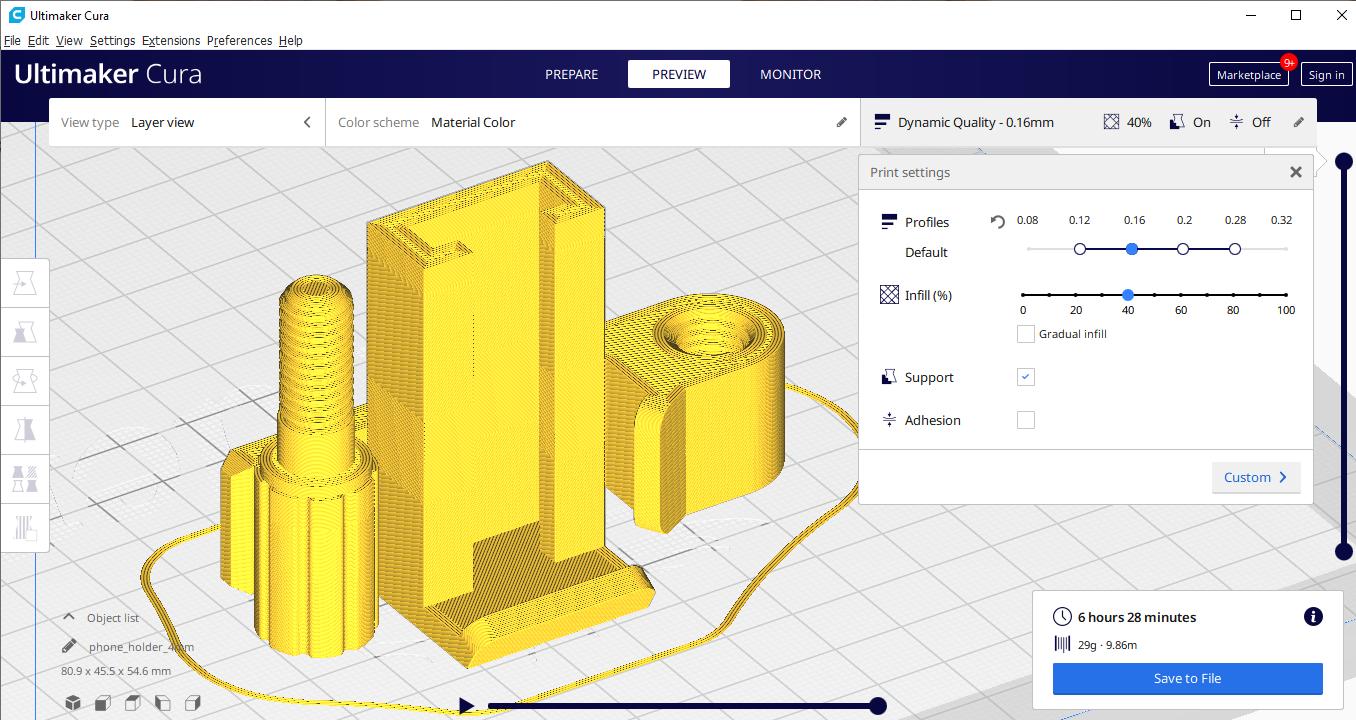Open the Edit menu
1356x720 pixels.
coord(38,41)
